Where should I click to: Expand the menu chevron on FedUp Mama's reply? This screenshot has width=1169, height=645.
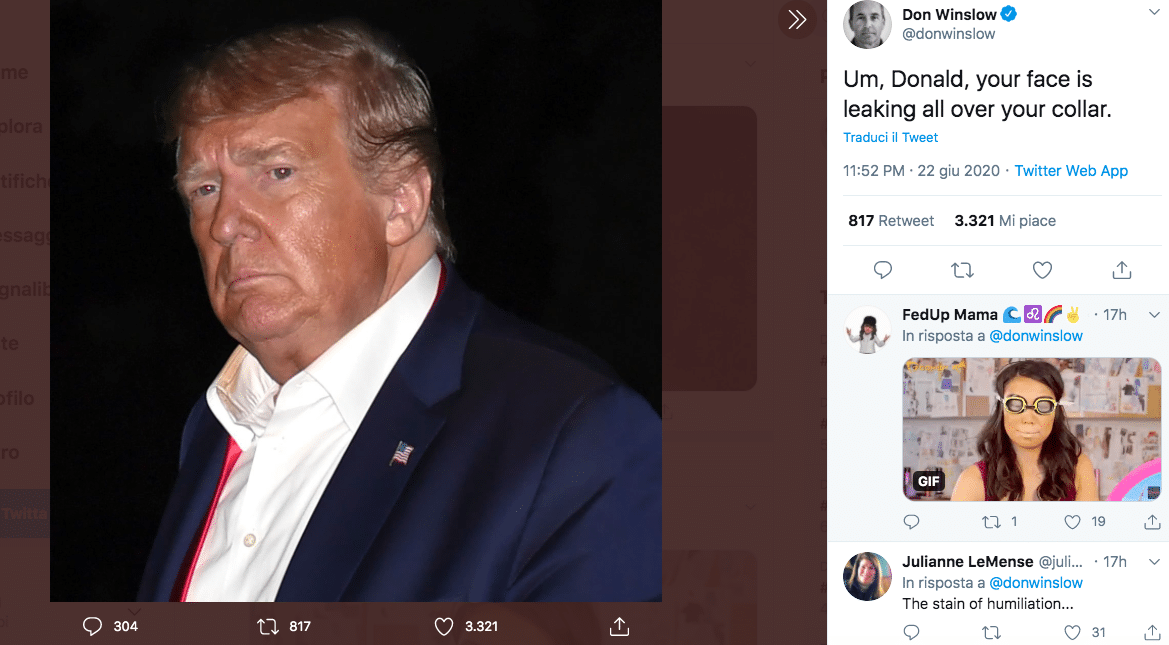pyautogui.click(x=1156, y=313)
